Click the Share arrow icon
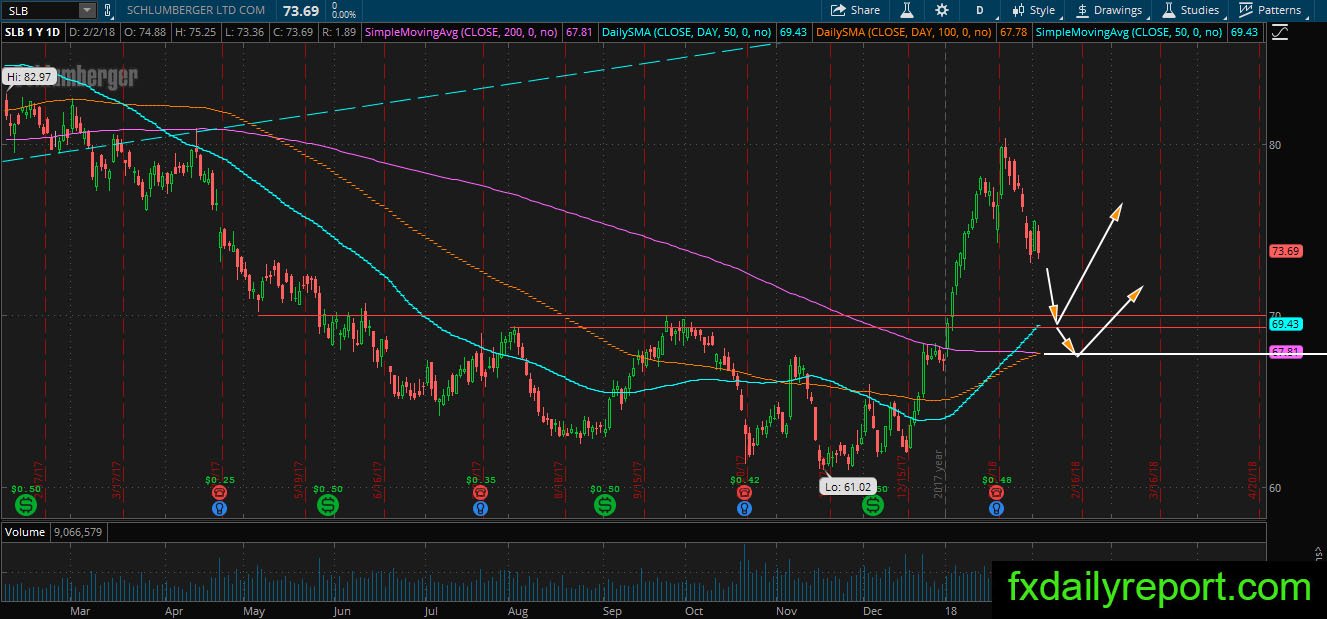Viewport: 1327px width, 619px height. click(x=839, y=10)
